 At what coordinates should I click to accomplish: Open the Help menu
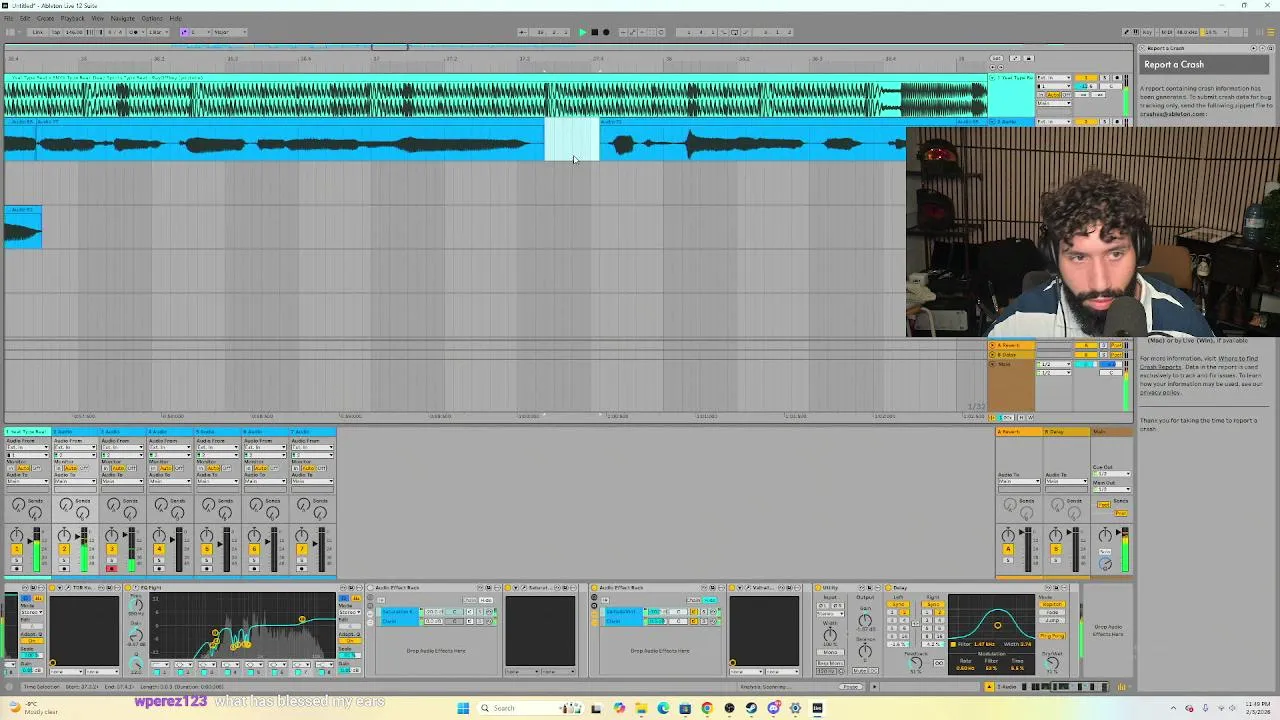point(175,18)
